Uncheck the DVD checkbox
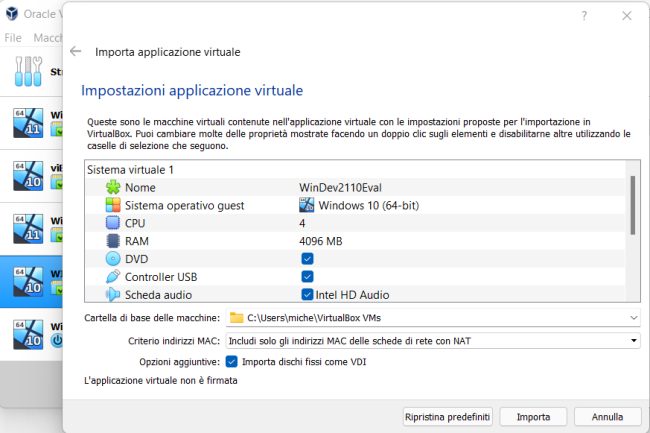Viewport: 650px width, 433px height. click(307, 259)
